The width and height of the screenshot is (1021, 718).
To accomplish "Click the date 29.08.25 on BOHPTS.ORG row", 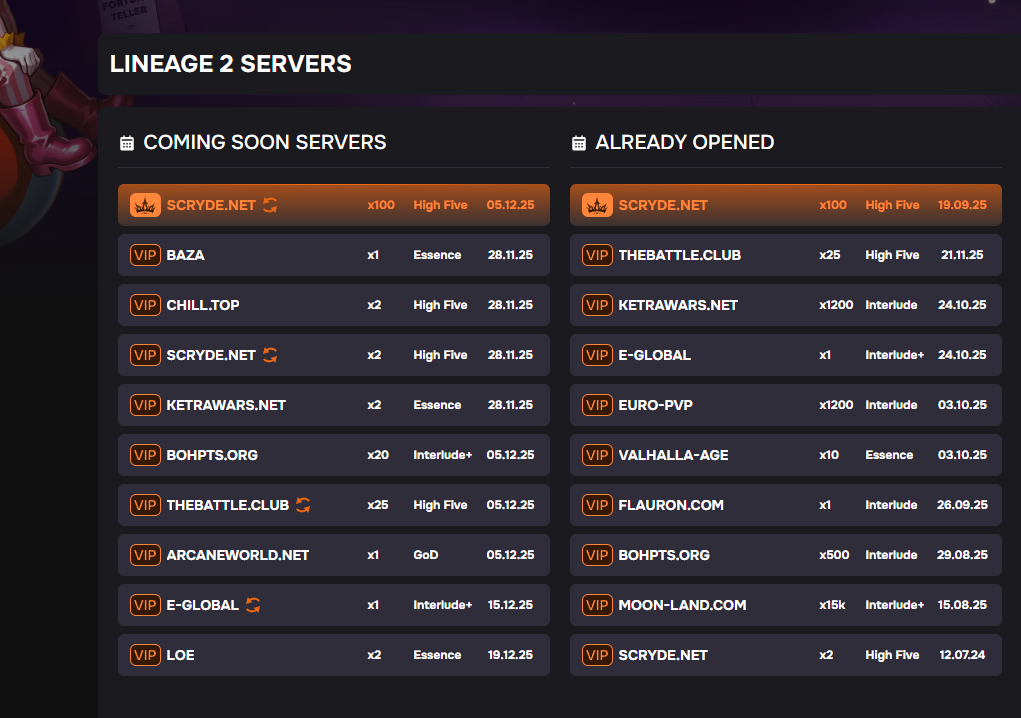I will 962,555.
